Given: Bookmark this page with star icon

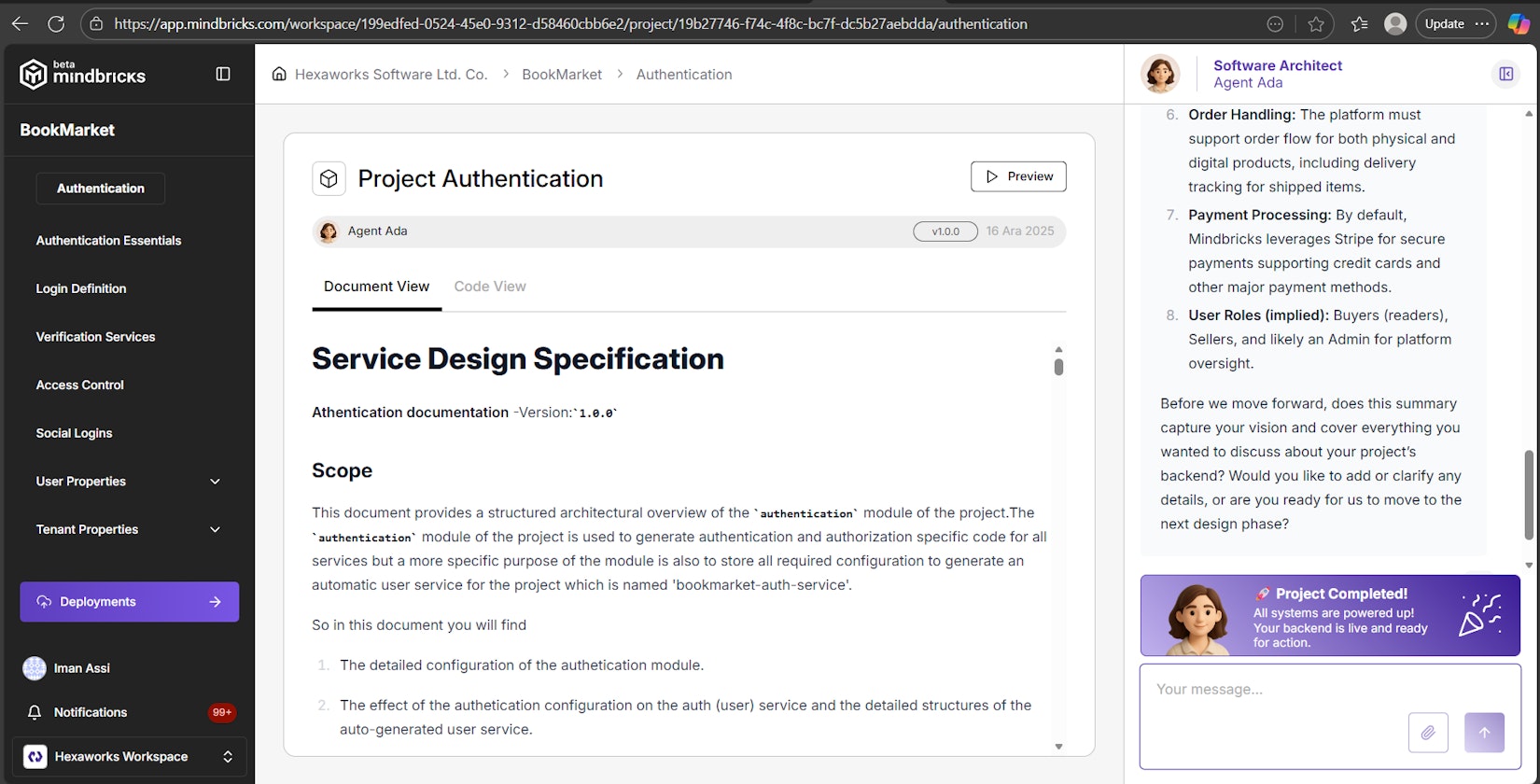Looking at the screenshot, I should (1316, 24).
